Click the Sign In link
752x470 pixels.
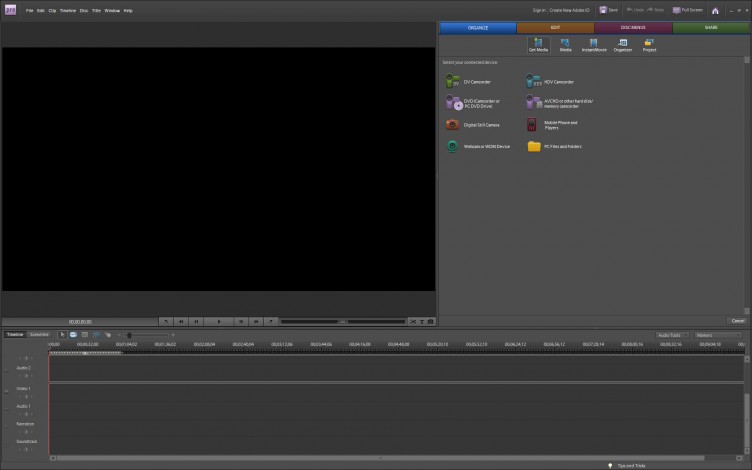[x=539, y=10]
